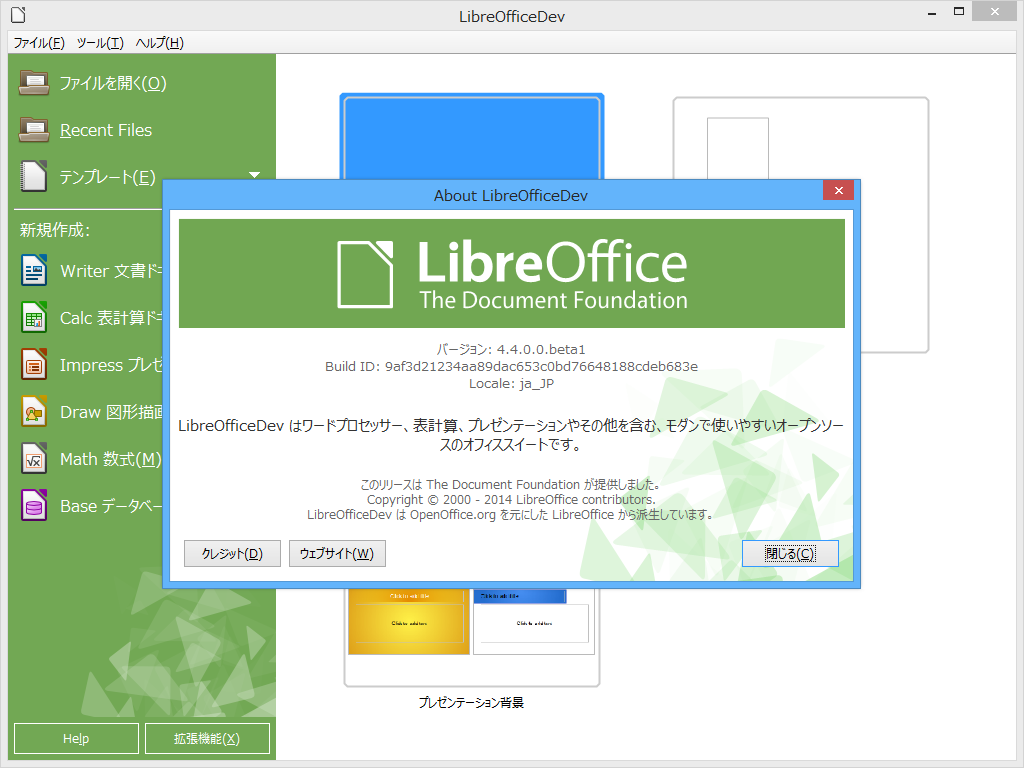
Task: Select the yellow presentation background thumbnail
Action: pos(409,622)
